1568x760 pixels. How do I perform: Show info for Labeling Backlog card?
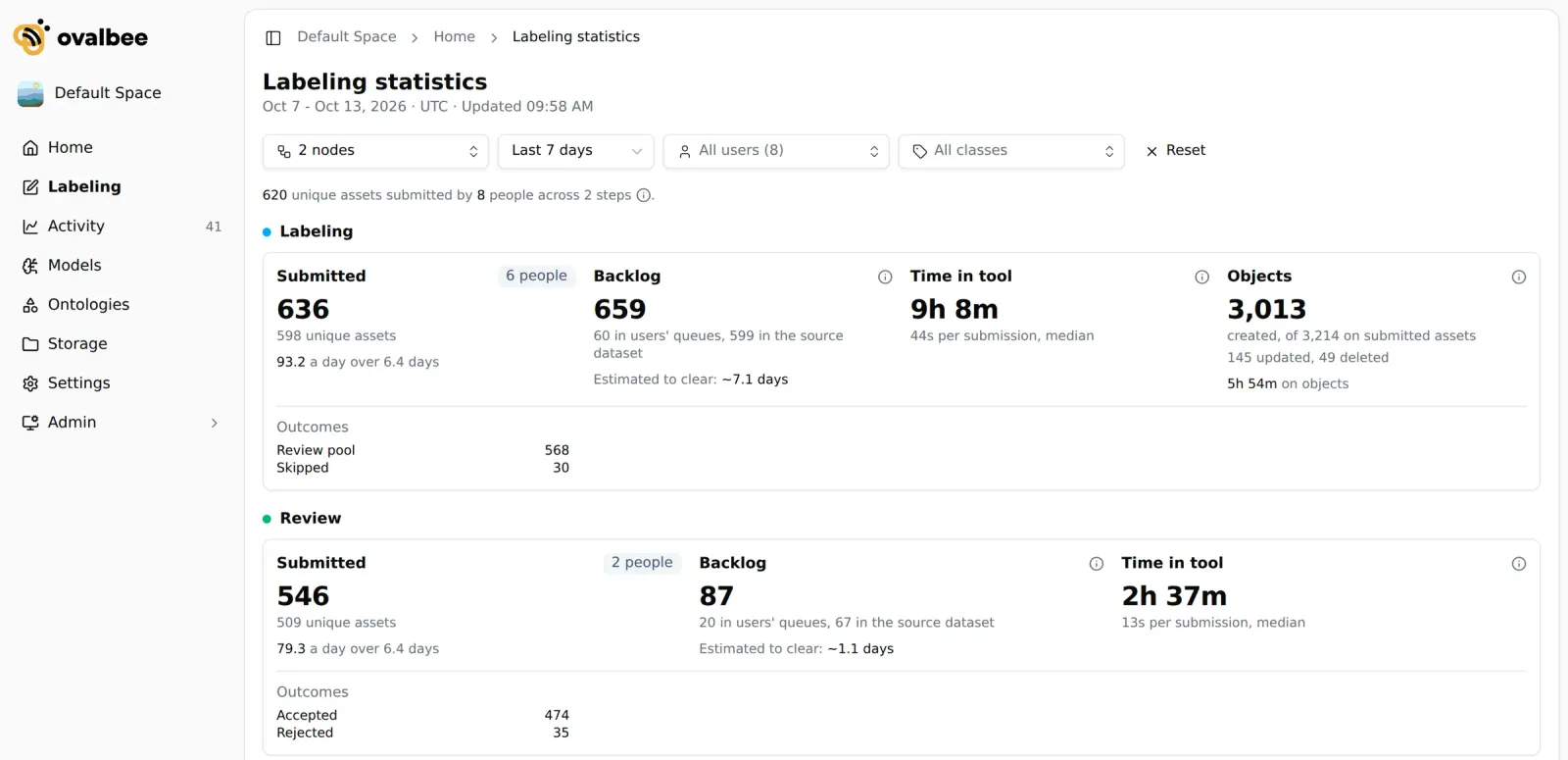click(x=885, y=278)
